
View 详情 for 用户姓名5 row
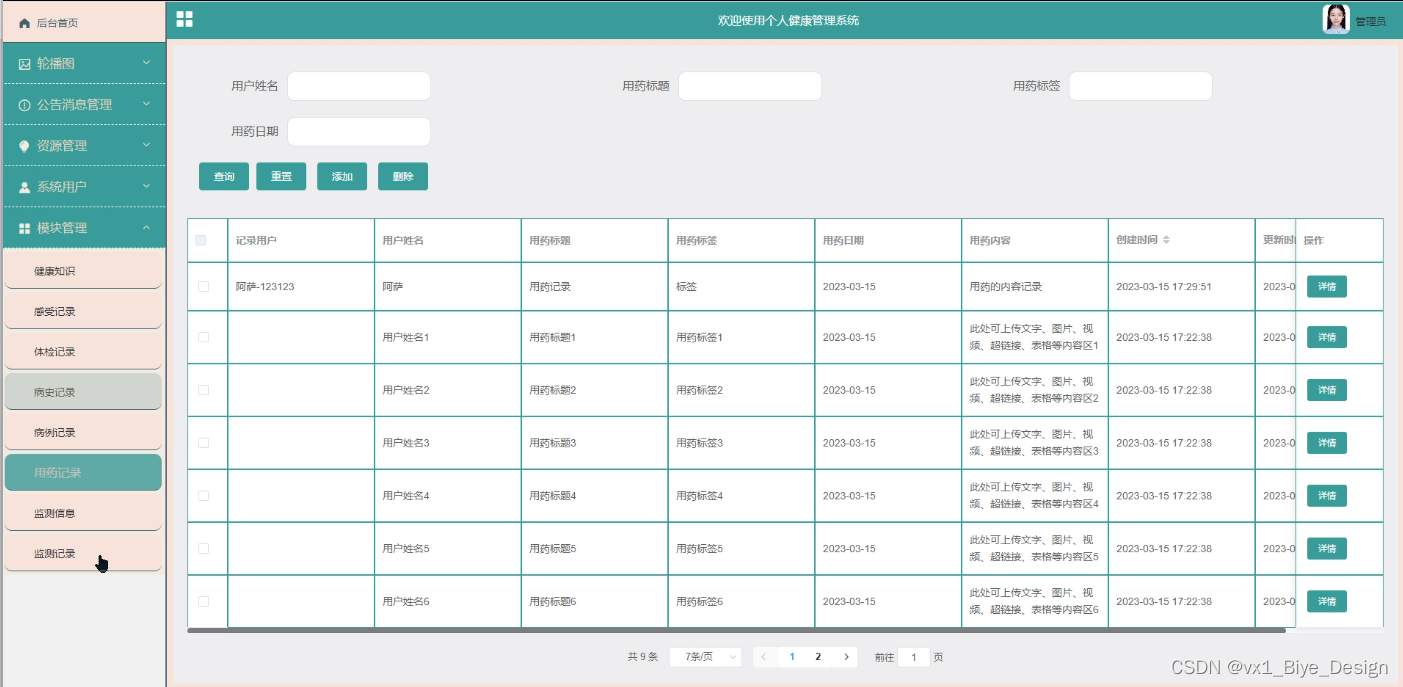(x=1327, y=548)
